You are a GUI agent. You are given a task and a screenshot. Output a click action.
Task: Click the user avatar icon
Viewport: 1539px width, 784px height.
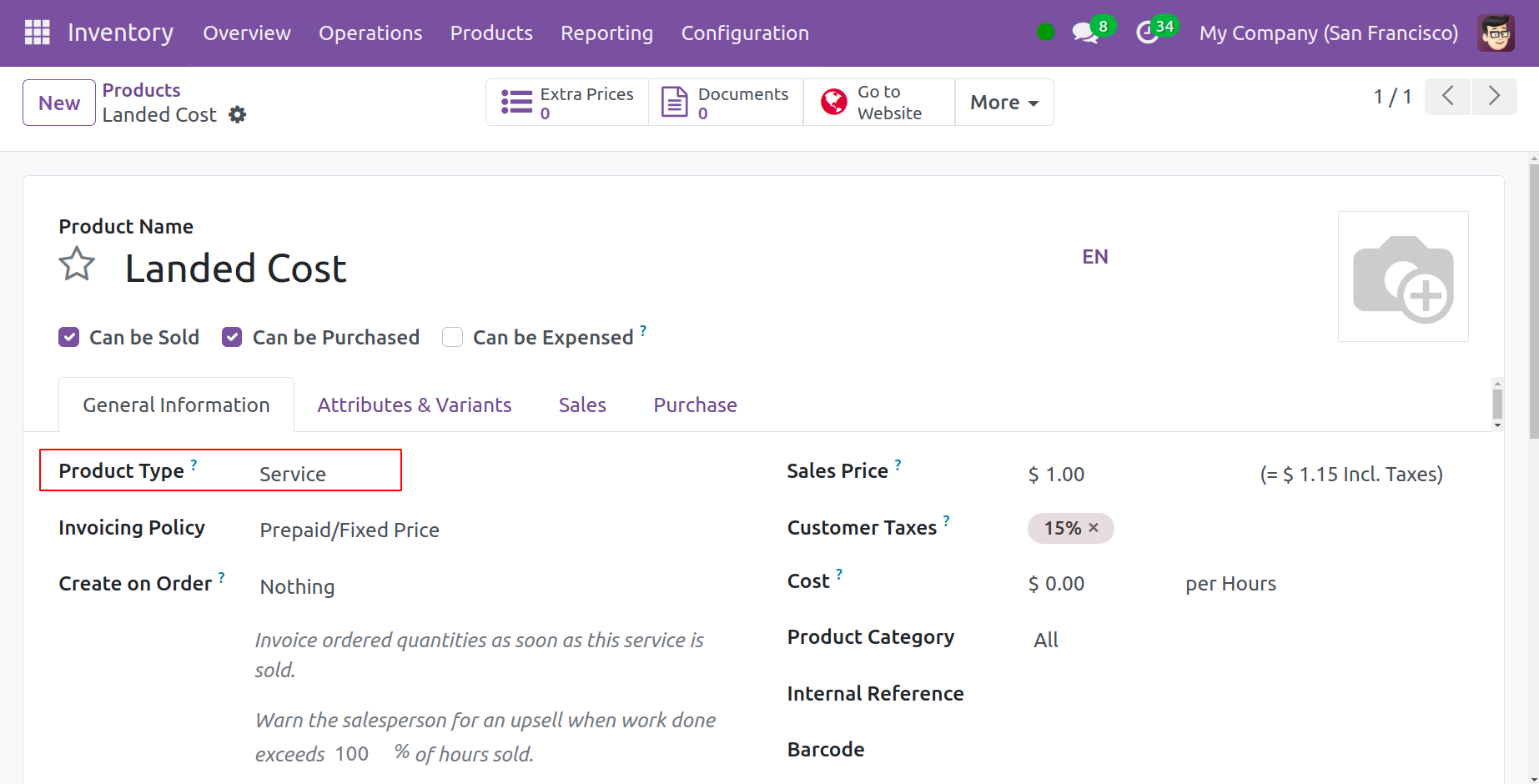coord(1496,33)
